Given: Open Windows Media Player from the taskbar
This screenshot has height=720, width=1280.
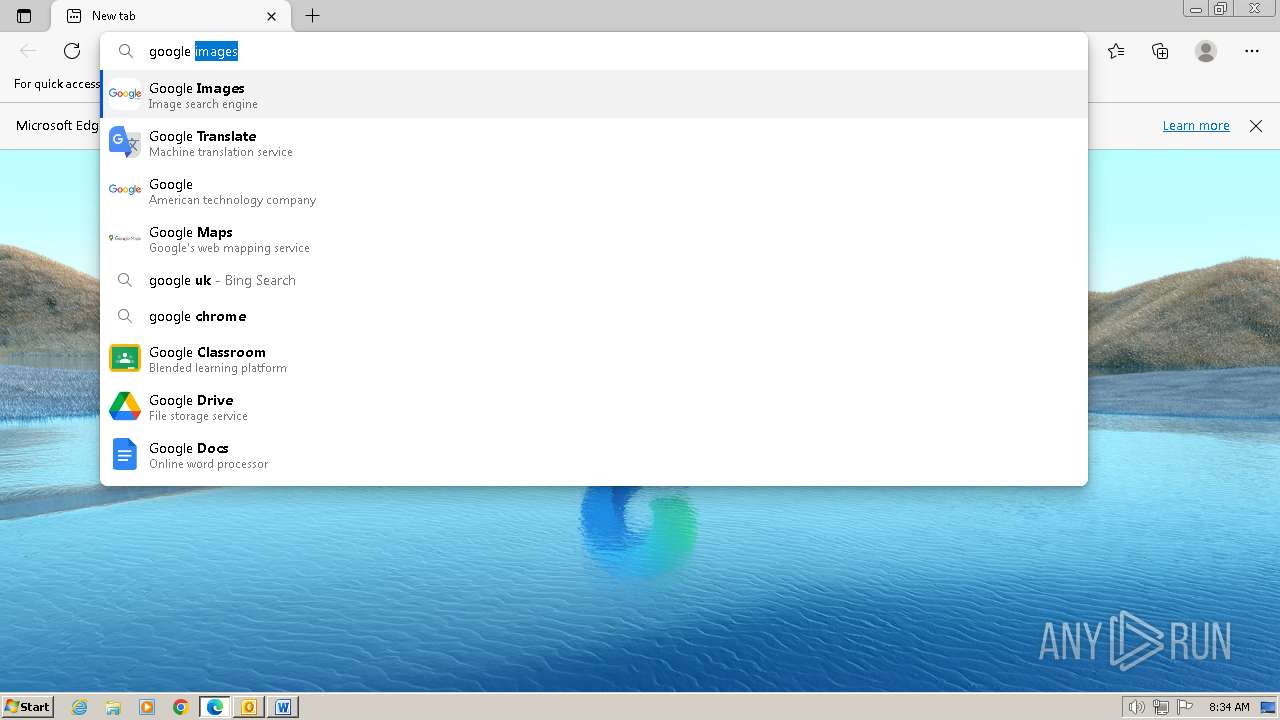Looking at the screenshot, I should click(147, 707).
